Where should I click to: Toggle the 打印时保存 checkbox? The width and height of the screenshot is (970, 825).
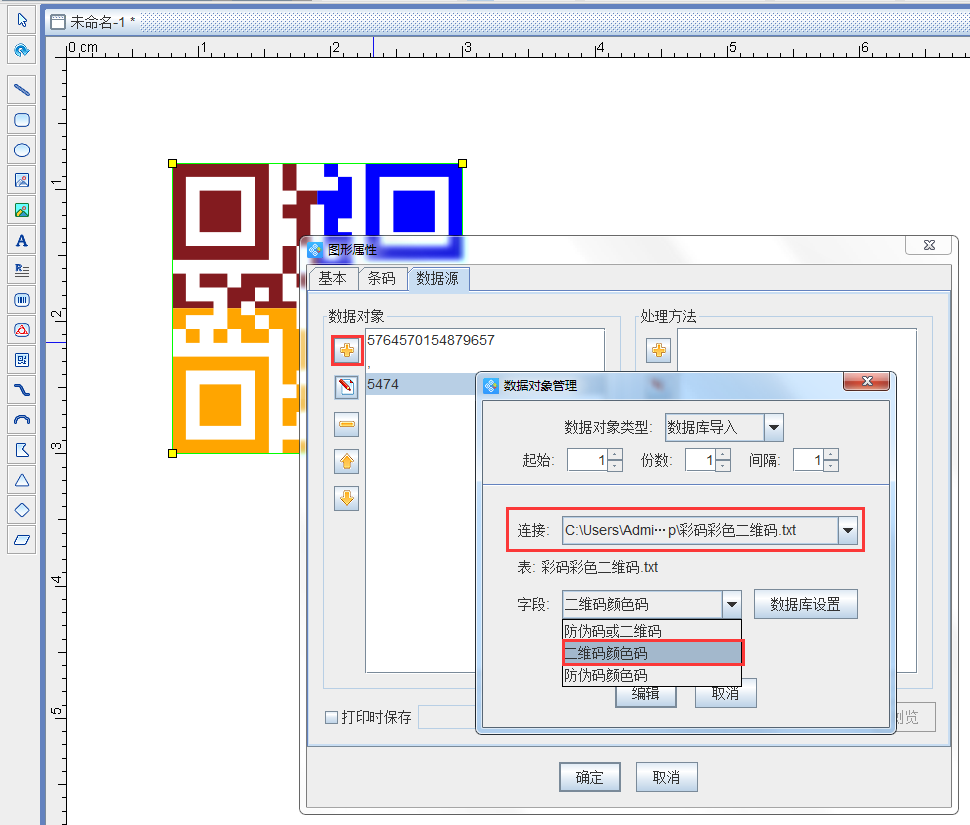(331, 717)
